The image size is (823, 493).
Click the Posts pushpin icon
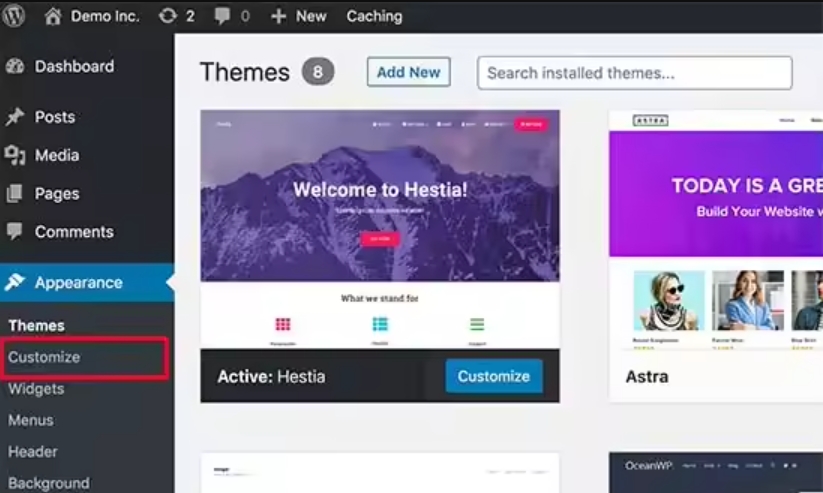[x=15, y=117]
